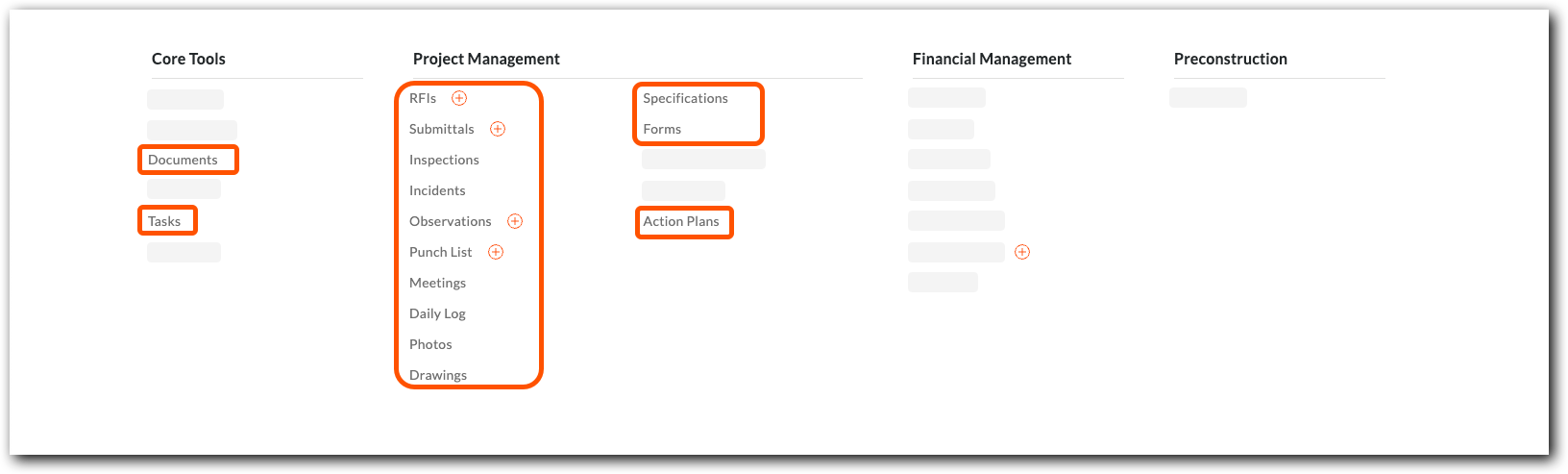This screenshot has height=474, width=1568.
Task: Click the plus icon beside Submittals
Action: click(x=498, y=129)
